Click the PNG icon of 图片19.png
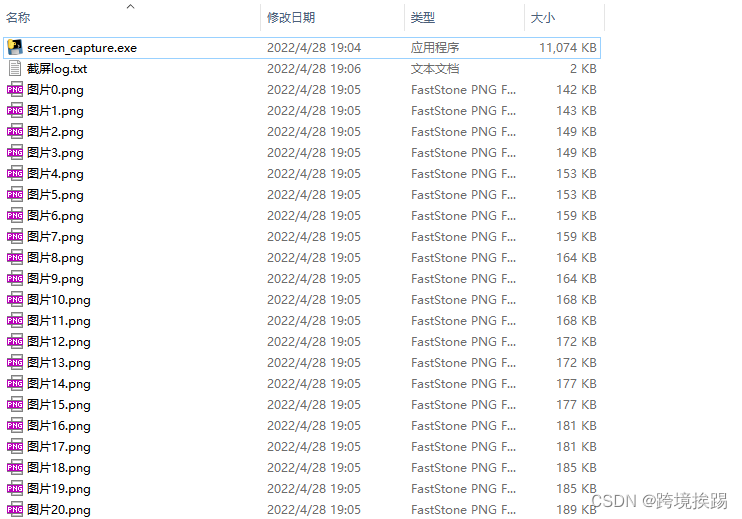This screenshot has height=519, width=742. (15, 489)
